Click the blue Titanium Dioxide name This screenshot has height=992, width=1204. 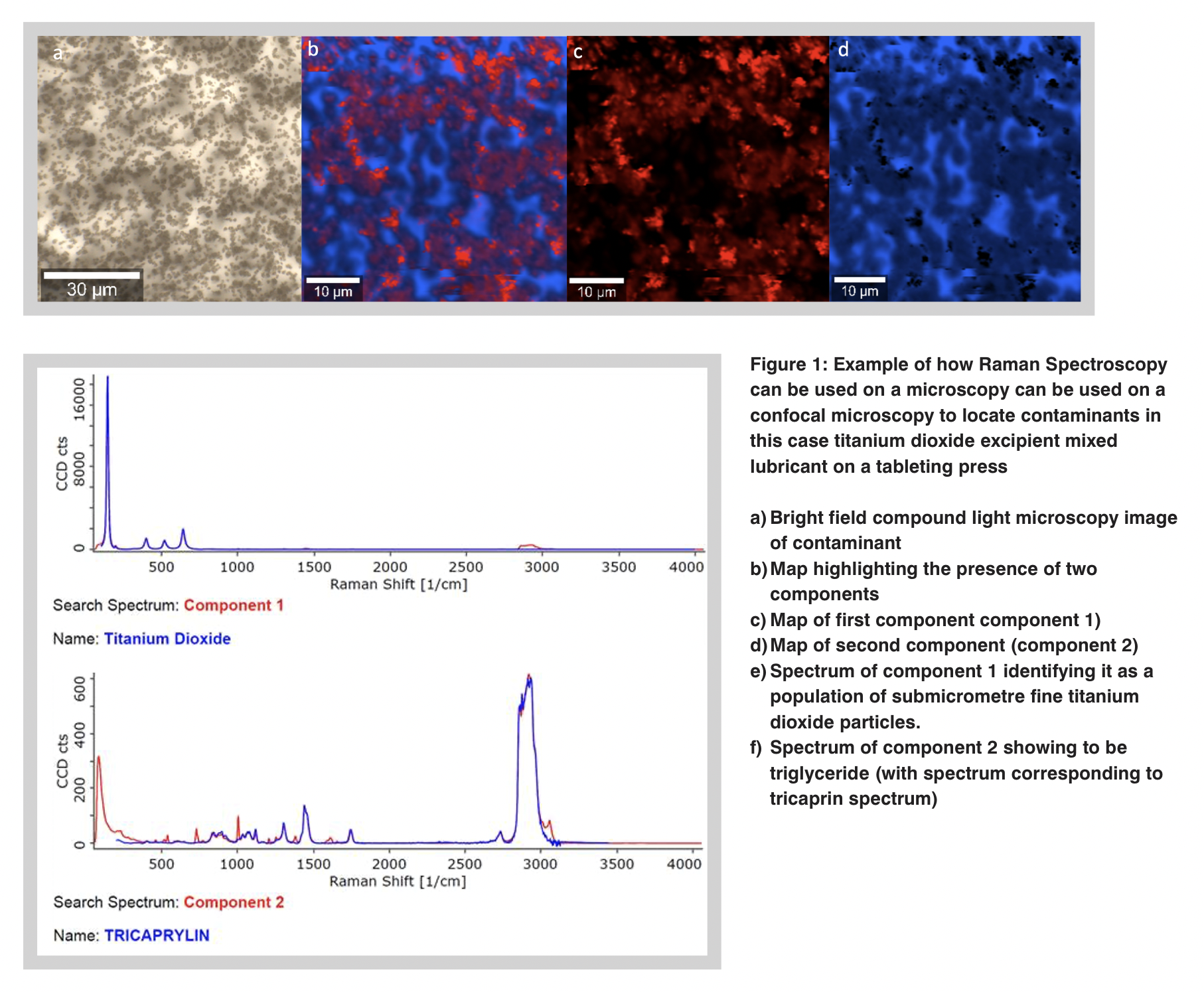click(x=167, y=639)
